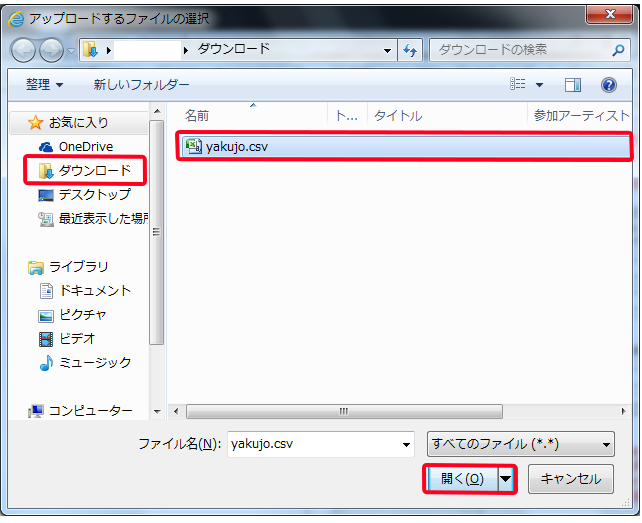The image size is (642, 523).
Task: Select ダウンロード in the favorites list
Action: (93, 171)
